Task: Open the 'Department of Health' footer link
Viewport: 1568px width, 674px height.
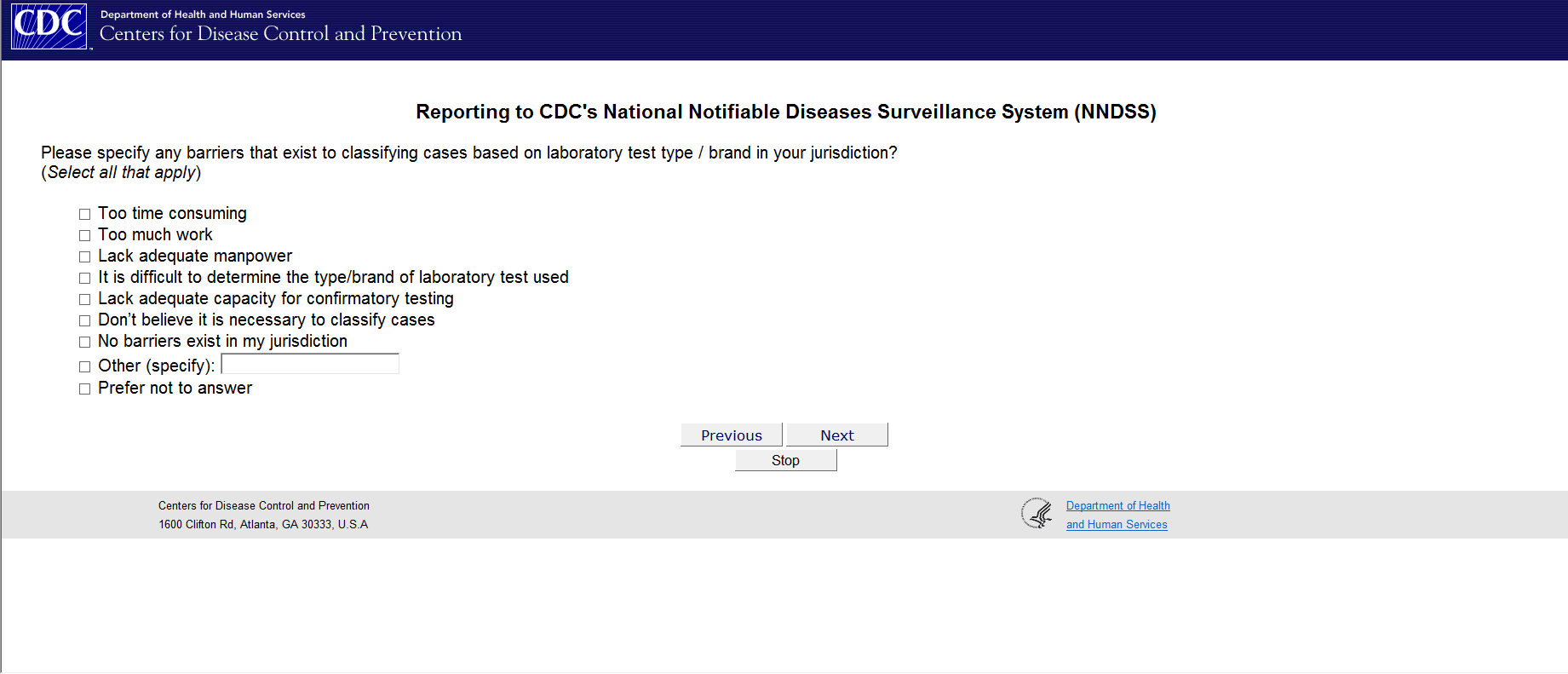Action: pyautogui.click(x=1117, y=505)
